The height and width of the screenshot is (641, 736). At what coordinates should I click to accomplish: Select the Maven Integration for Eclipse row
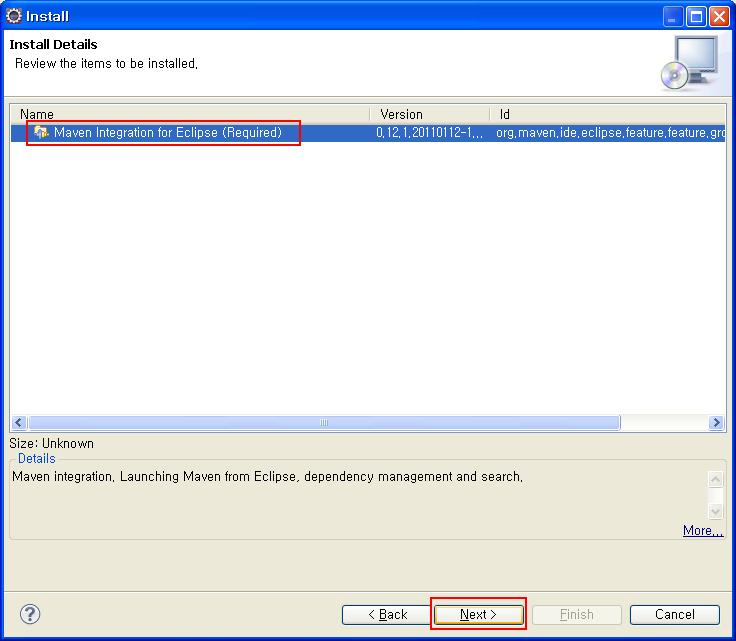tap(368, 133)
